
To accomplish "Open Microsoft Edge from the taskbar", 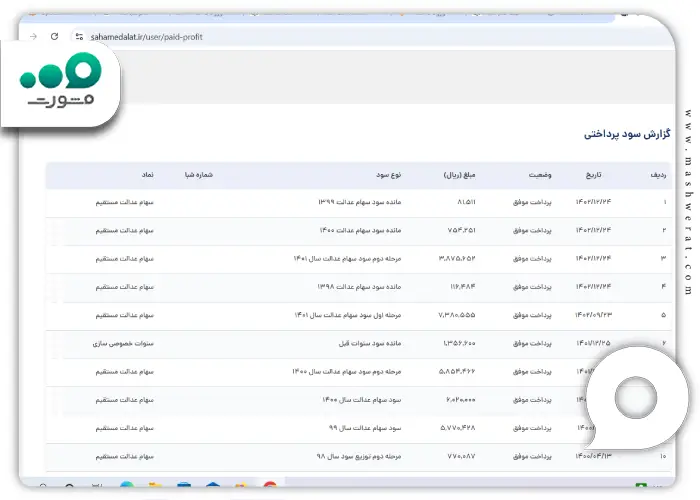I will point(126,488).
